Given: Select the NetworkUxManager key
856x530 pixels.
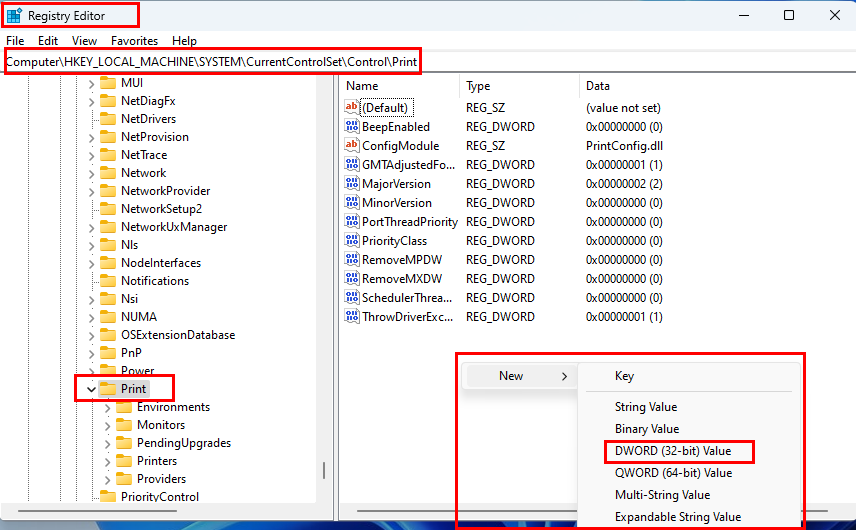Looking at the screenshot, I should 174,227.
